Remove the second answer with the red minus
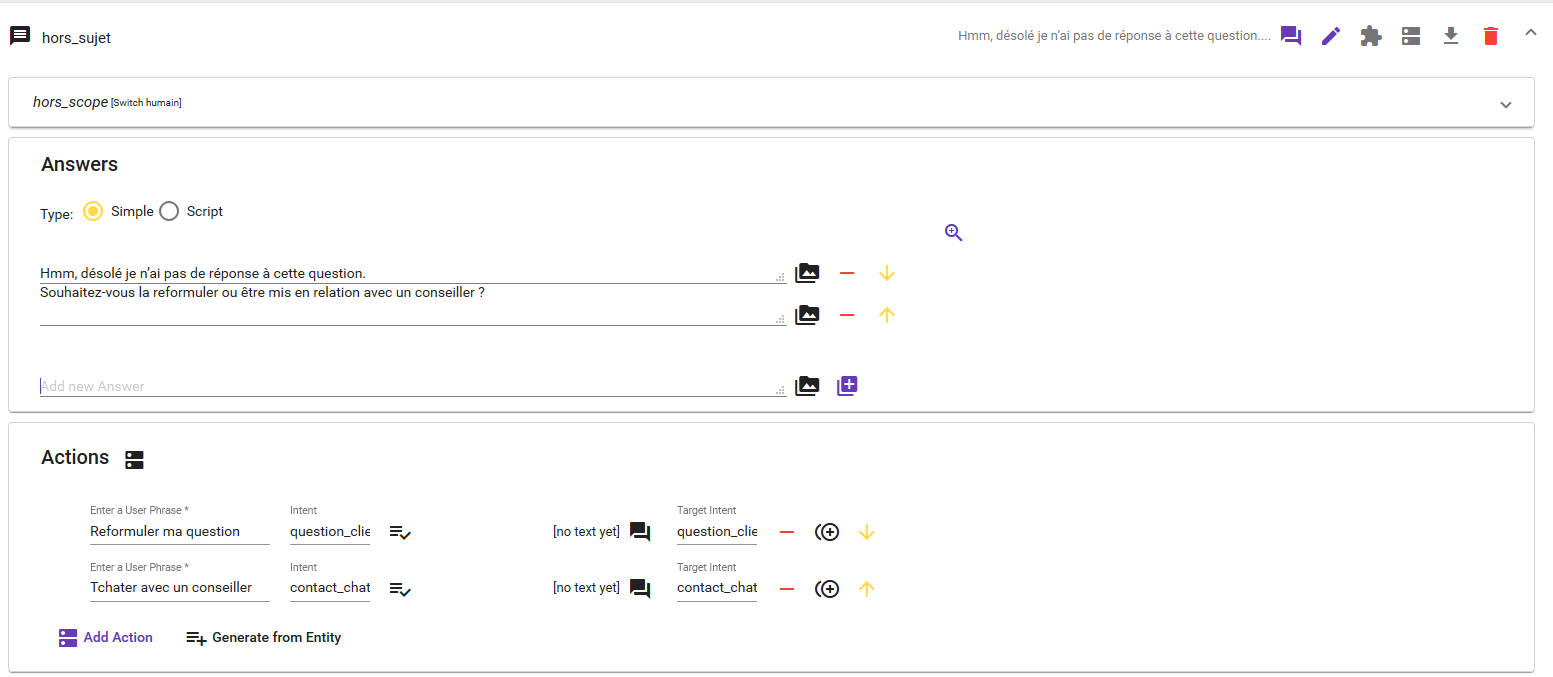 pyautogui.click(x=847, y=315)
